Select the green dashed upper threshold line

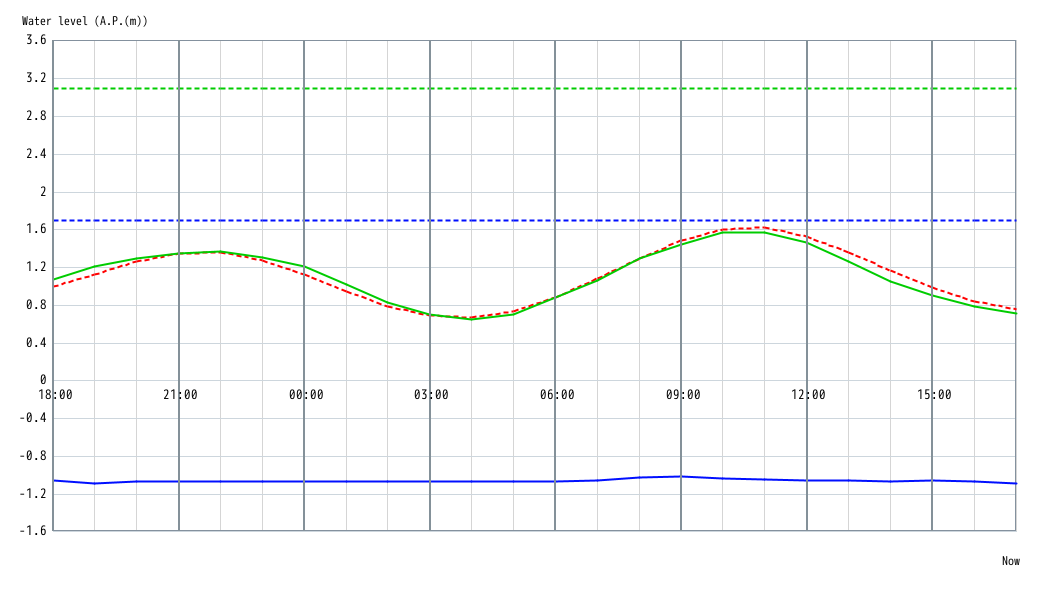click(x=500, y=87)
